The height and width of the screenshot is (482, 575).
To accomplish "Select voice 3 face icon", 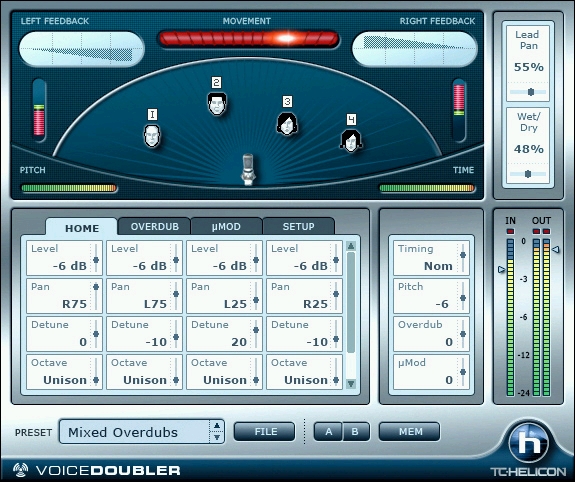I will tap(287, 124).
